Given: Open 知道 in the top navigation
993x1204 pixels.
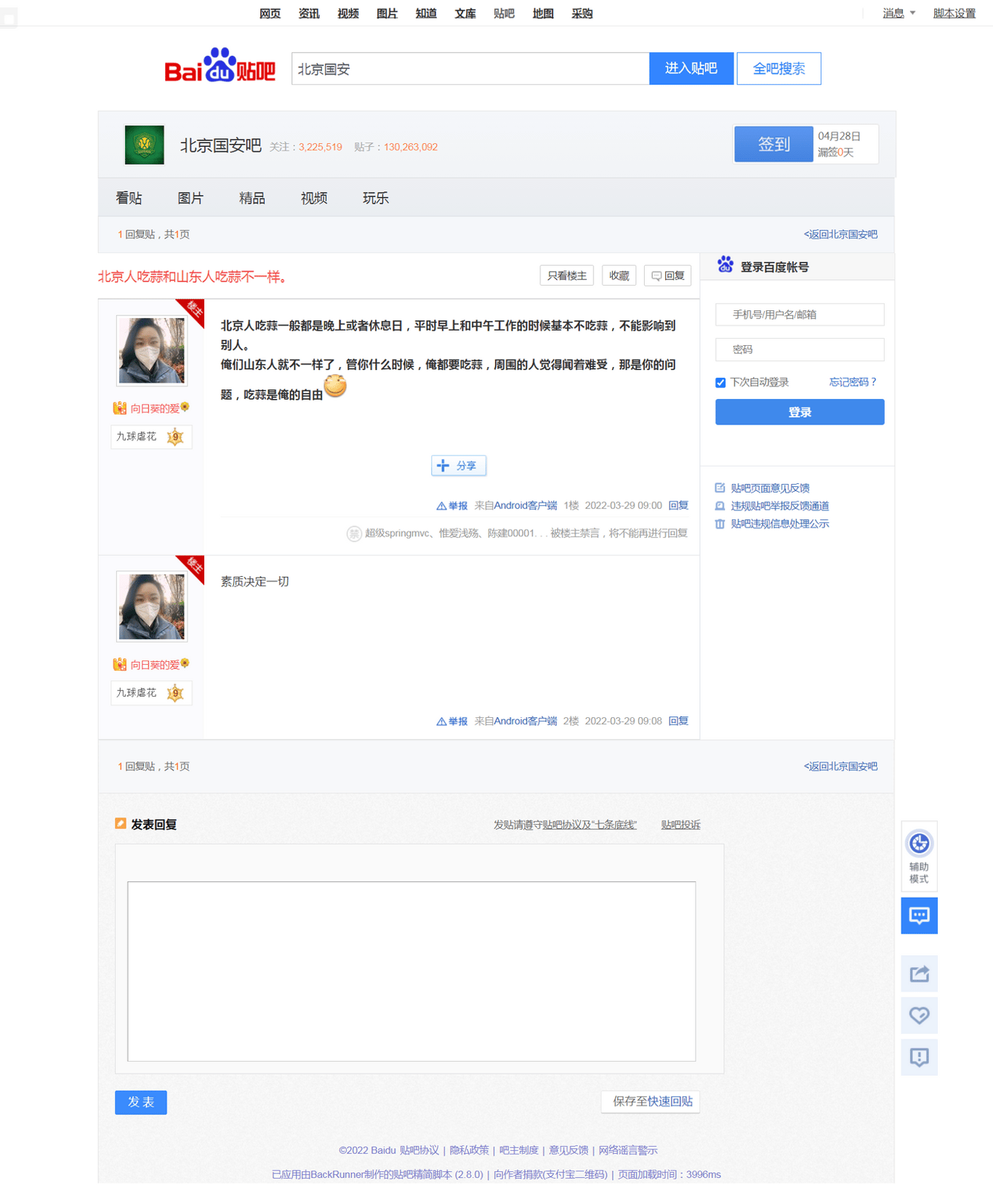Looking at the screenshot, I should click(x=426, y=13).
